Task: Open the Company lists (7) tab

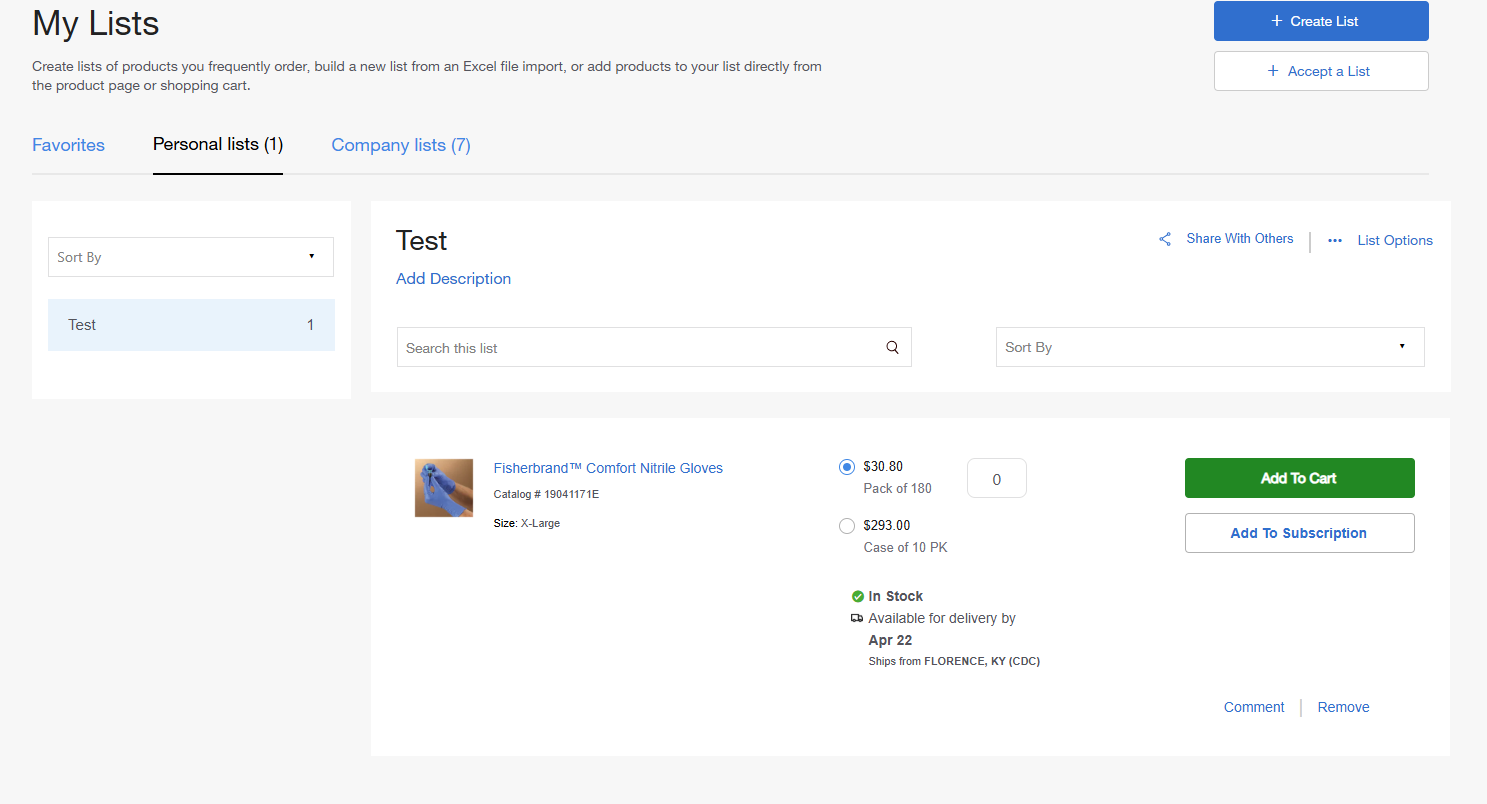Action: (x=401, y=145)
